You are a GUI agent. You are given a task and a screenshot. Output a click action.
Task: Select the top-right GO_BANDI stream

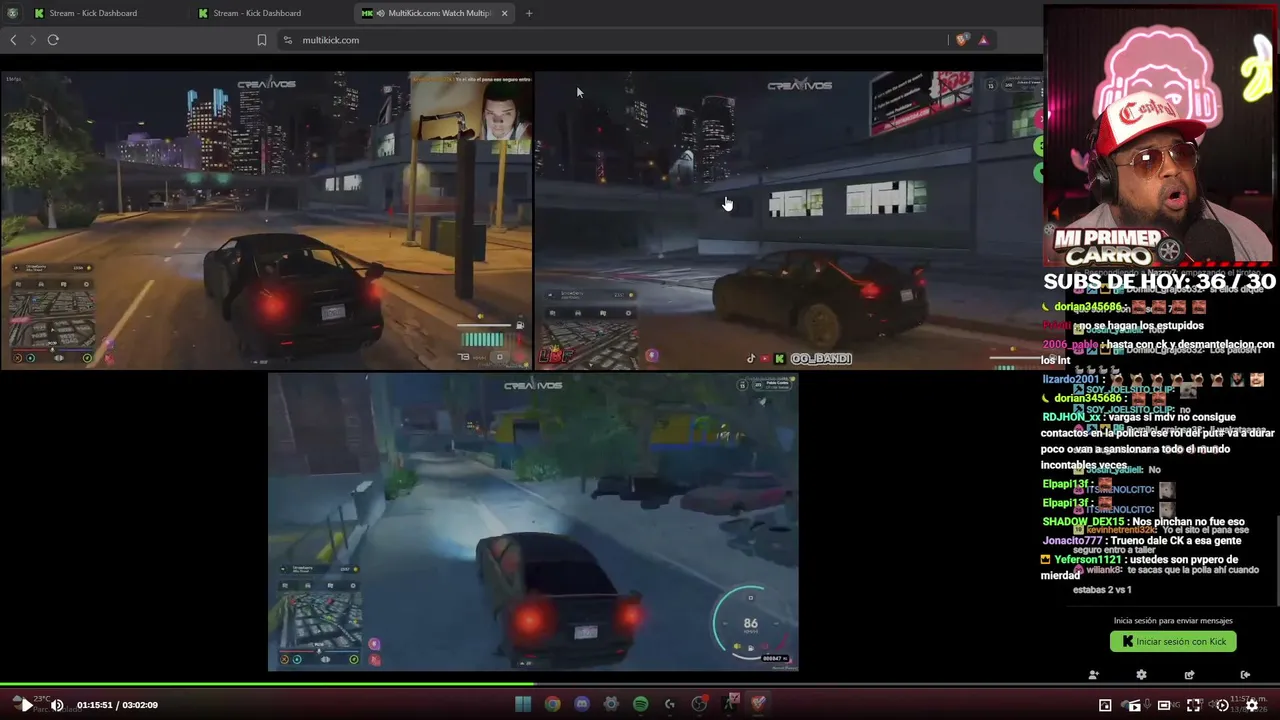[789, 220]
